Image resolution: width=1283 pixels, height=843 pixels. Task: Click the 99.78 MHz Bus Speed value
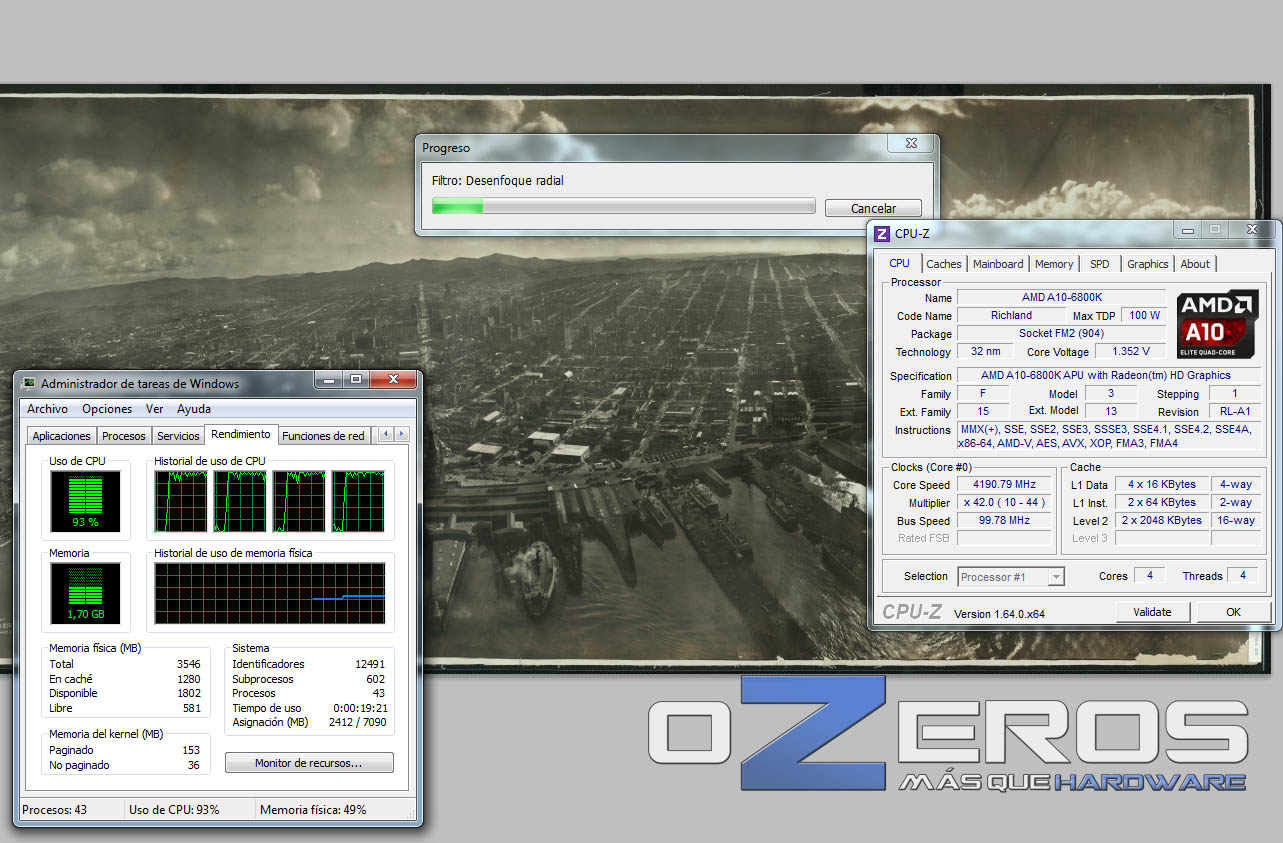pos(1006,521)
